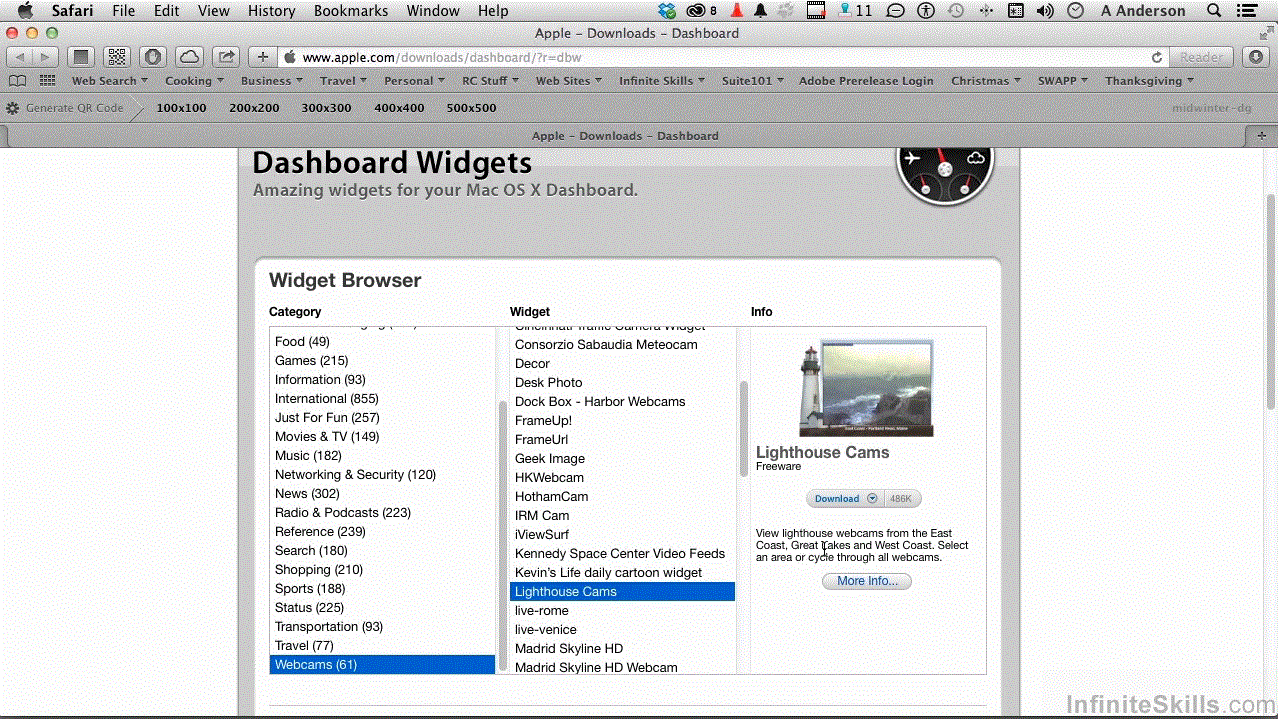The width and height of the screenshot is (1278, 719).
Task: Expand the Business bookmarks folder
Action: tap(272, 81)
